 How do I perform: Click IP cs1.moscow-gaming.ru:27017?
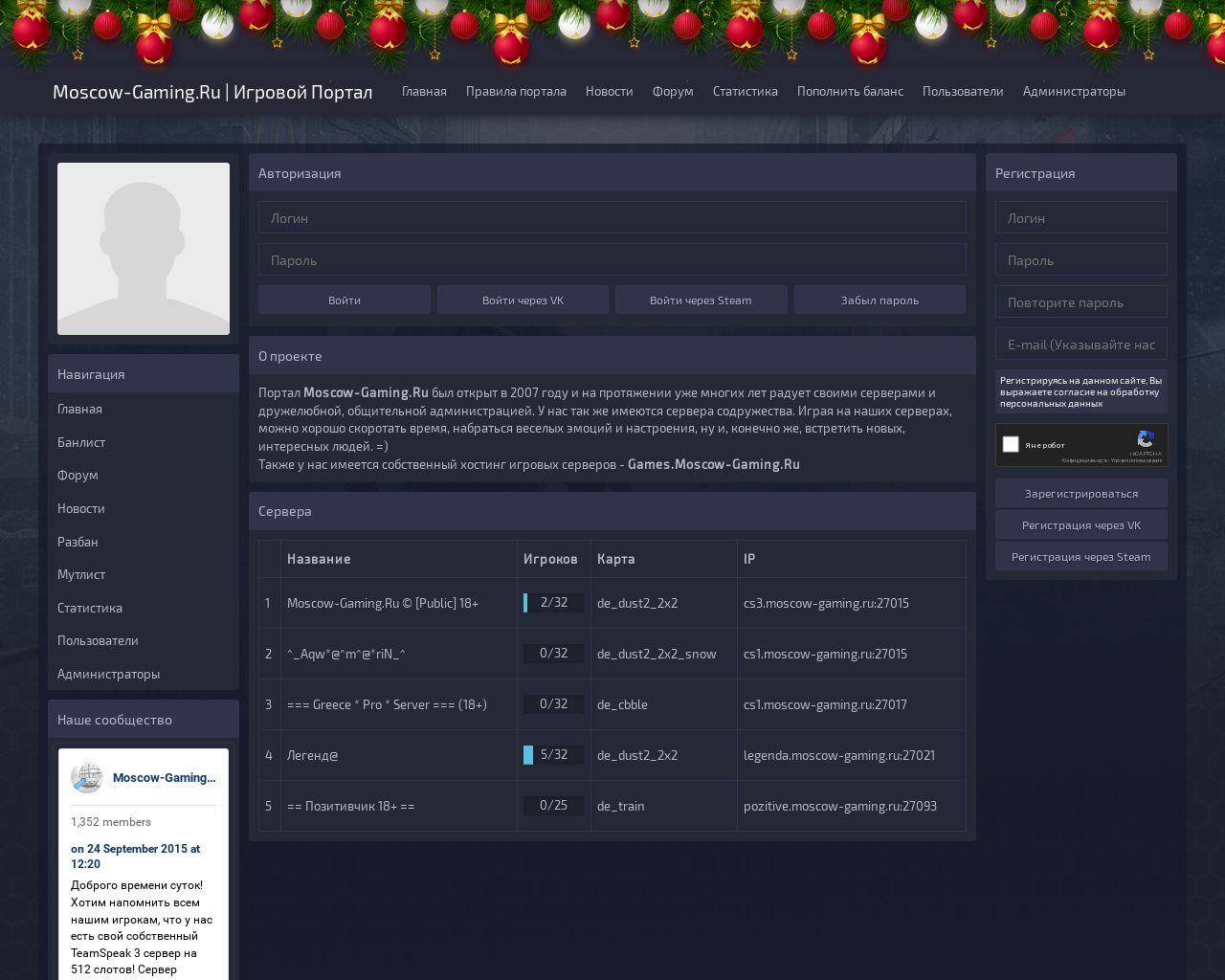(825, 704)
